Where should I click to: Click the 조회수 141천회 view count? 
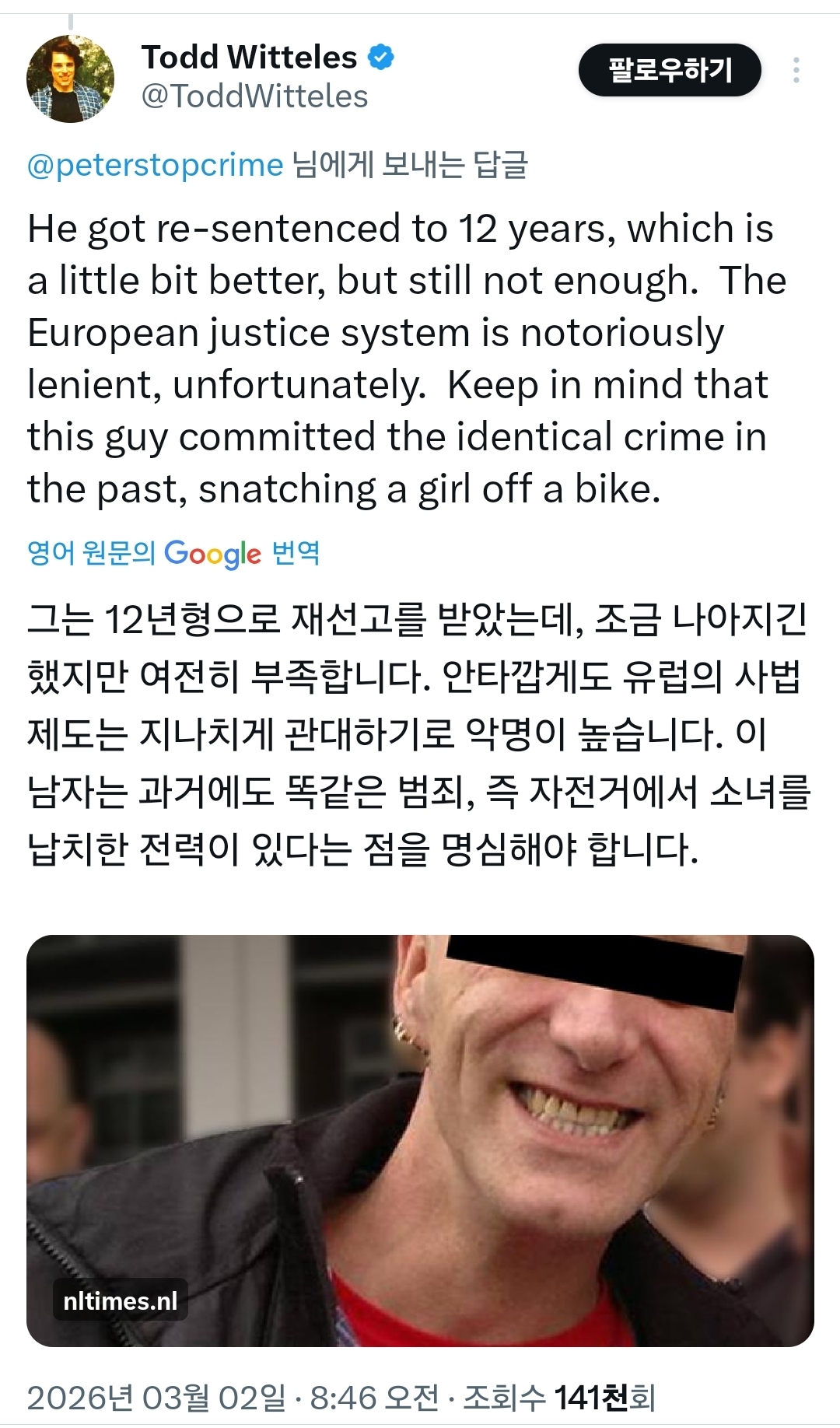(x=559, y=1397)
